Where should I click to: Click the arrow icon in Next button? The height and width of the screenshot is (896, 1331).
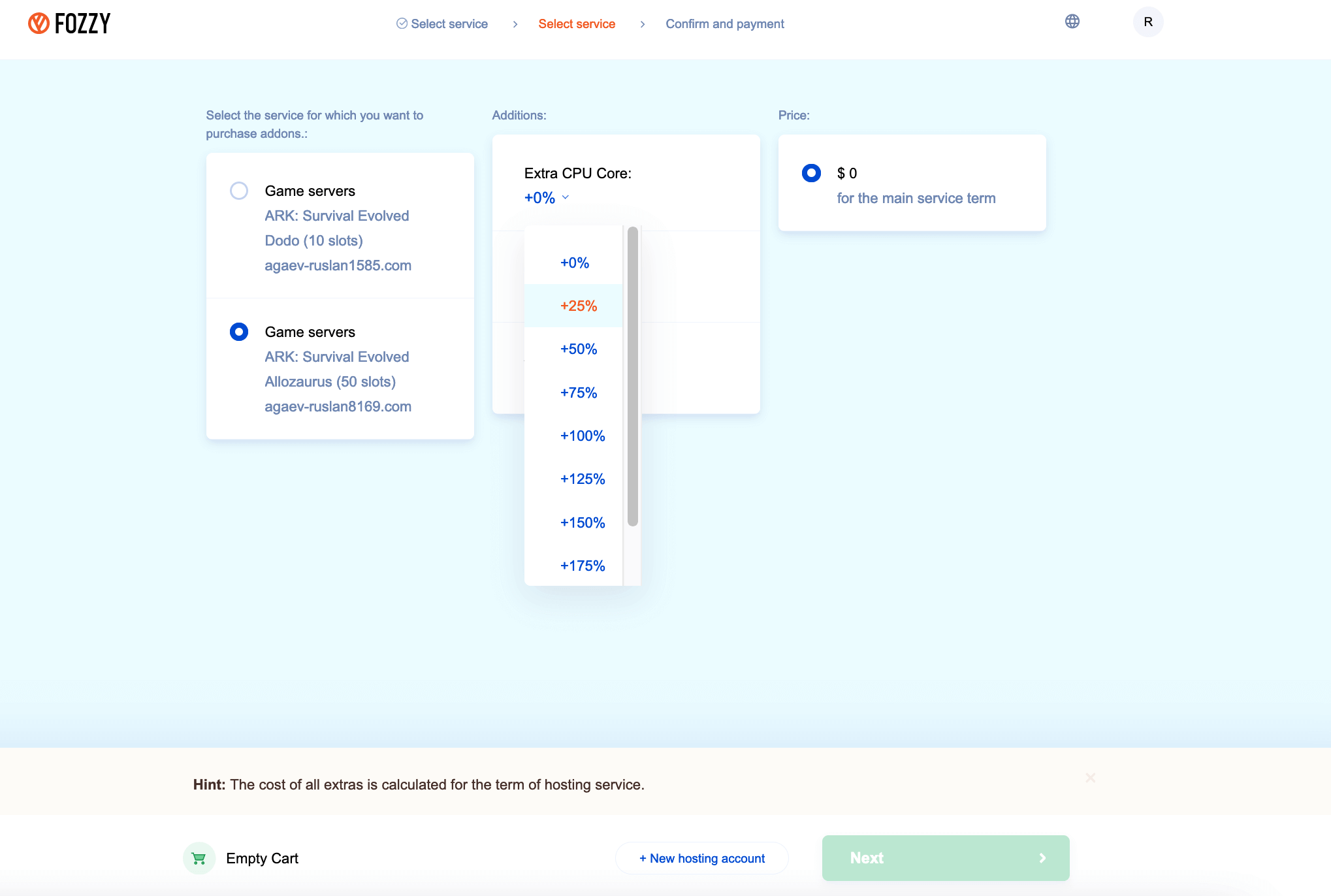(x=1042, y=858)
